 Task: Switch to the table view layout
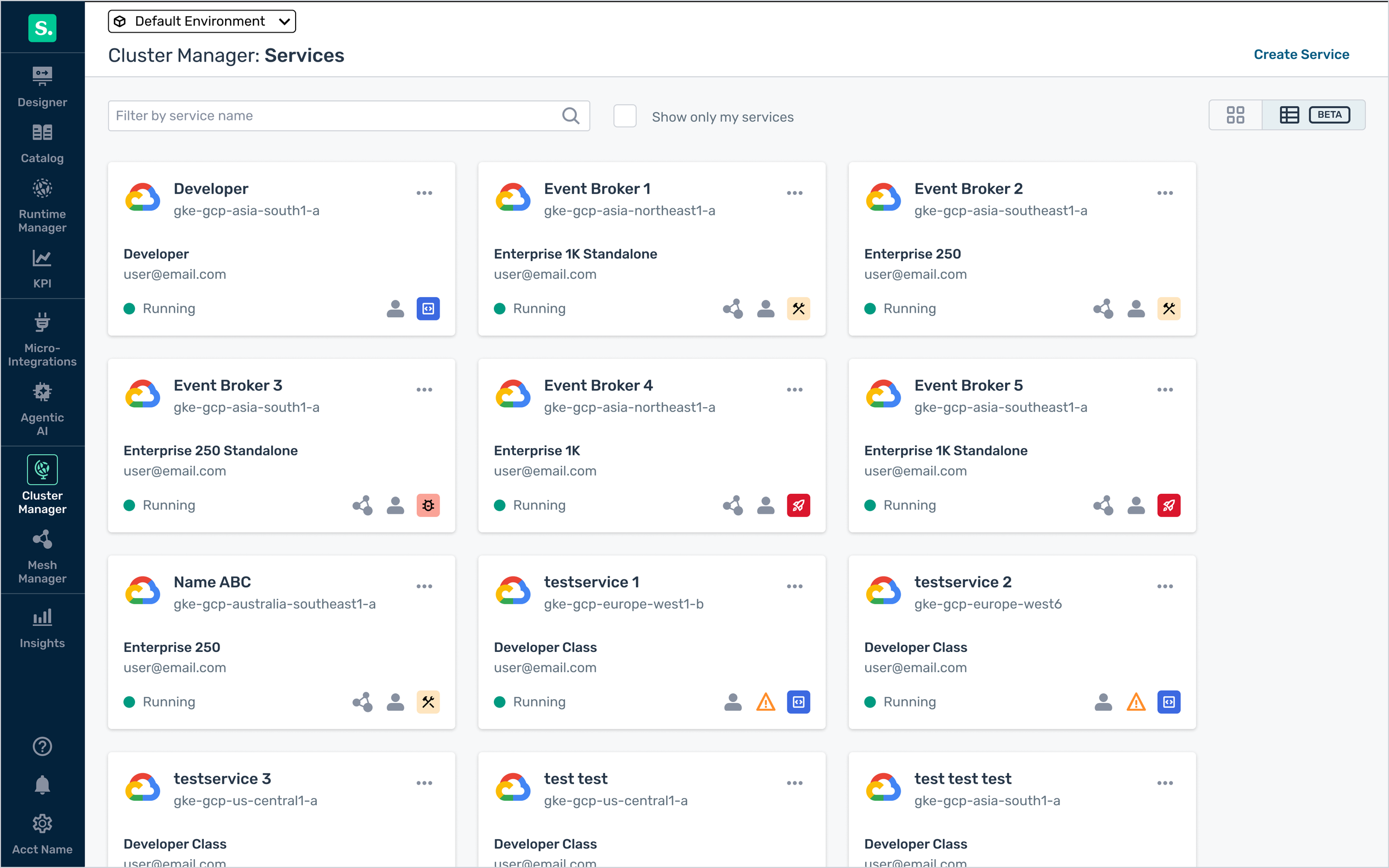[x=1290, y=114]
